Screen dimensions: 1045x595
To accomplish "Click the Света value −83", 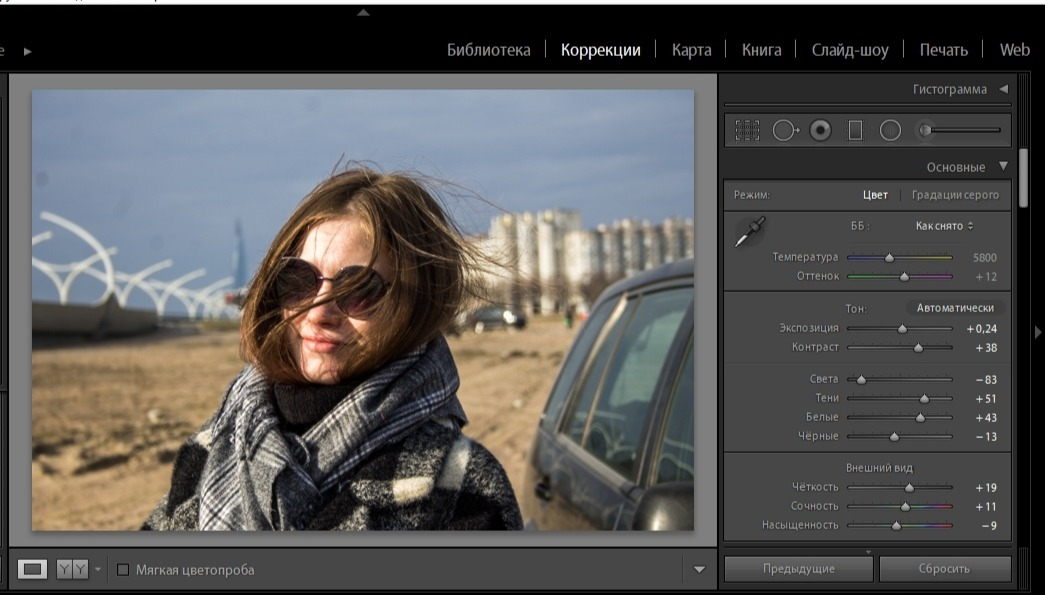I will 986,380.
